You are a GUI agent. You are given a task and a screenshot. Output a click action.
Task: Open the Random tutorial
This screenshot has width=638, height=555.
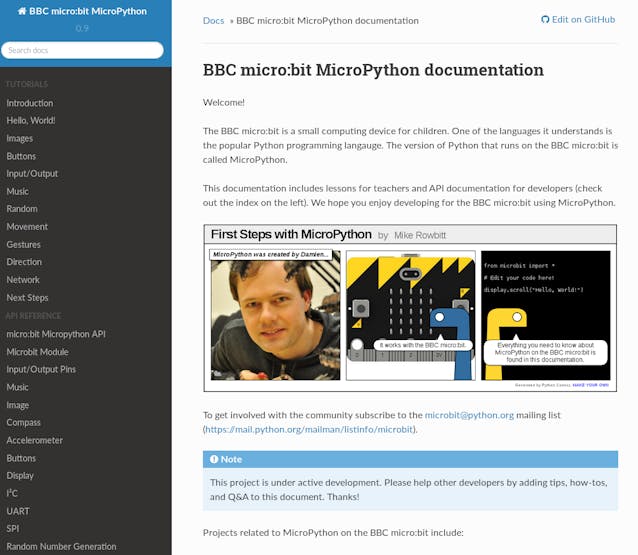pos(22,209)
